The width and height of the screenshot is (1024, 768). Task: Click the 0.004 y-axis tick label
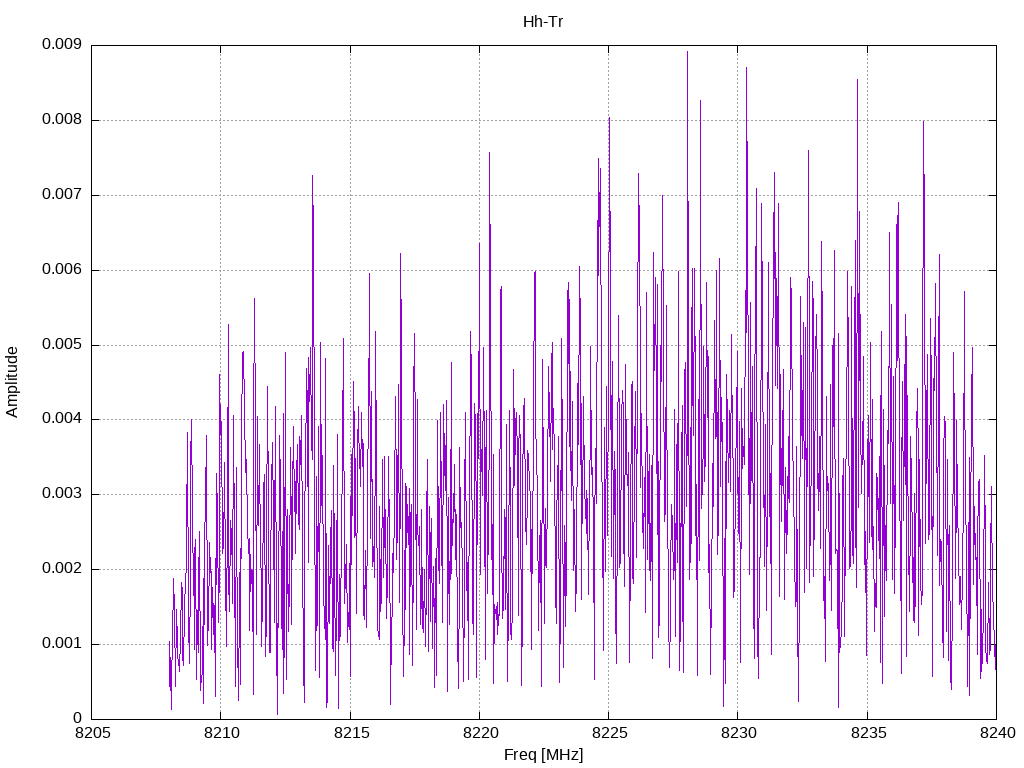coord(62,419)
